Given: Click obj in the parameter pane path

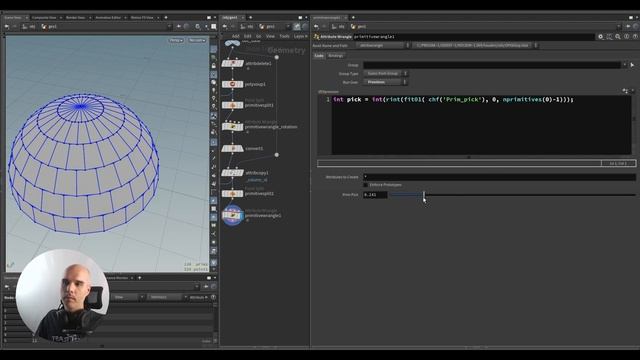Looking at the screenshot, I should [x=339, y=27].
